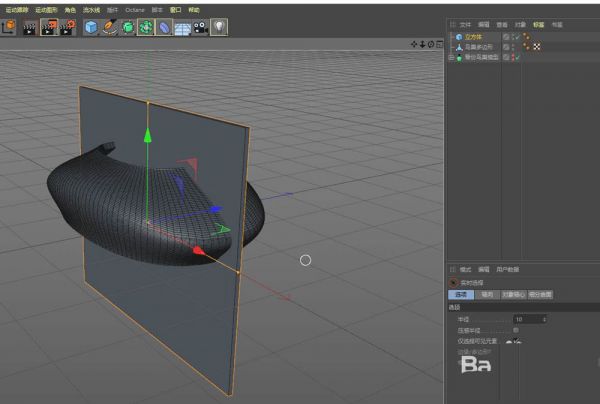Toggle visibility dots of 立方体 object
The width and height of the screenshot is (600, 404).
(x=513, y=37)
